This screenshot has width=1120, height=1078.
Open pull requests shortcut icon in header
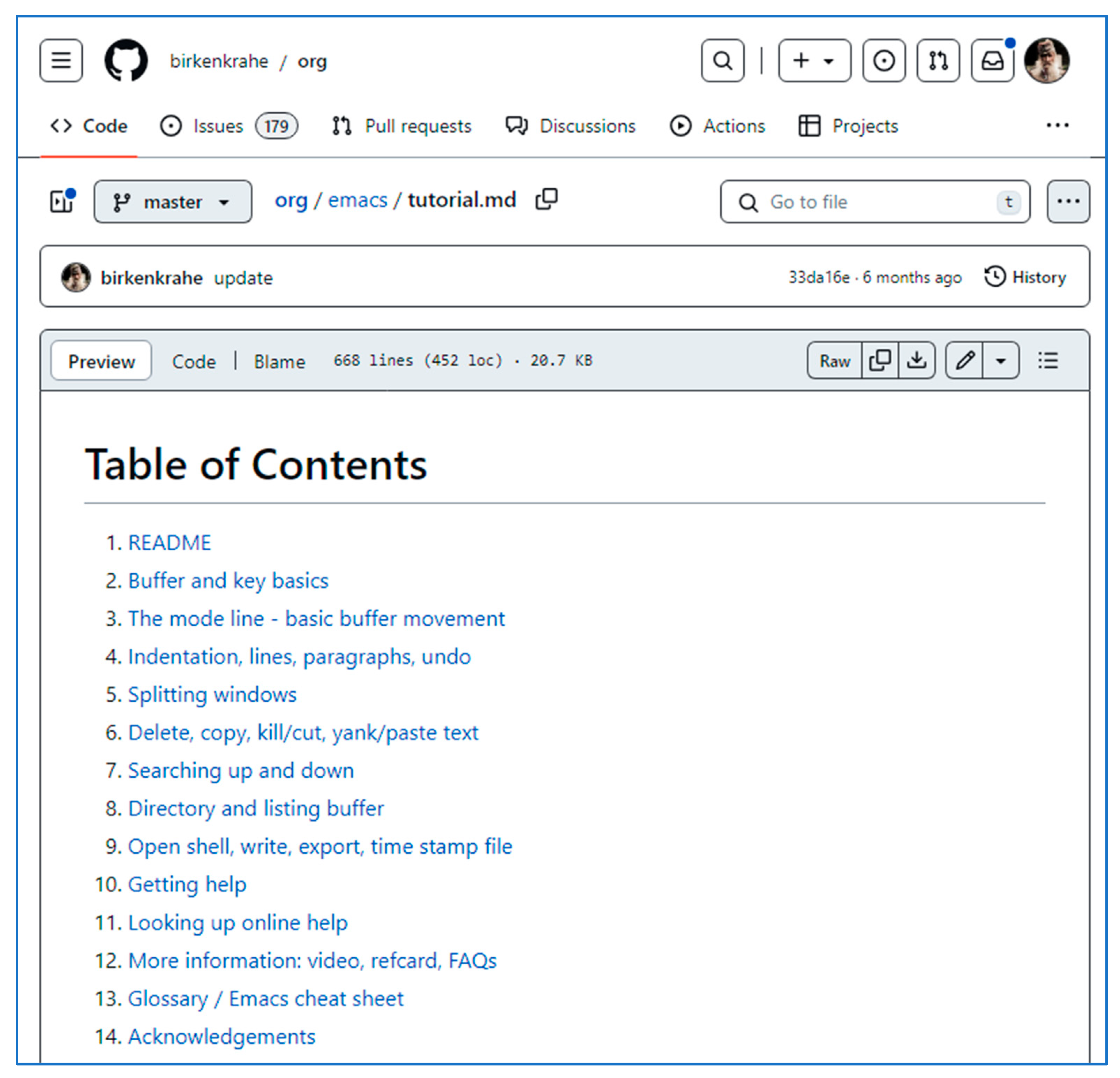tap(938, 61)
